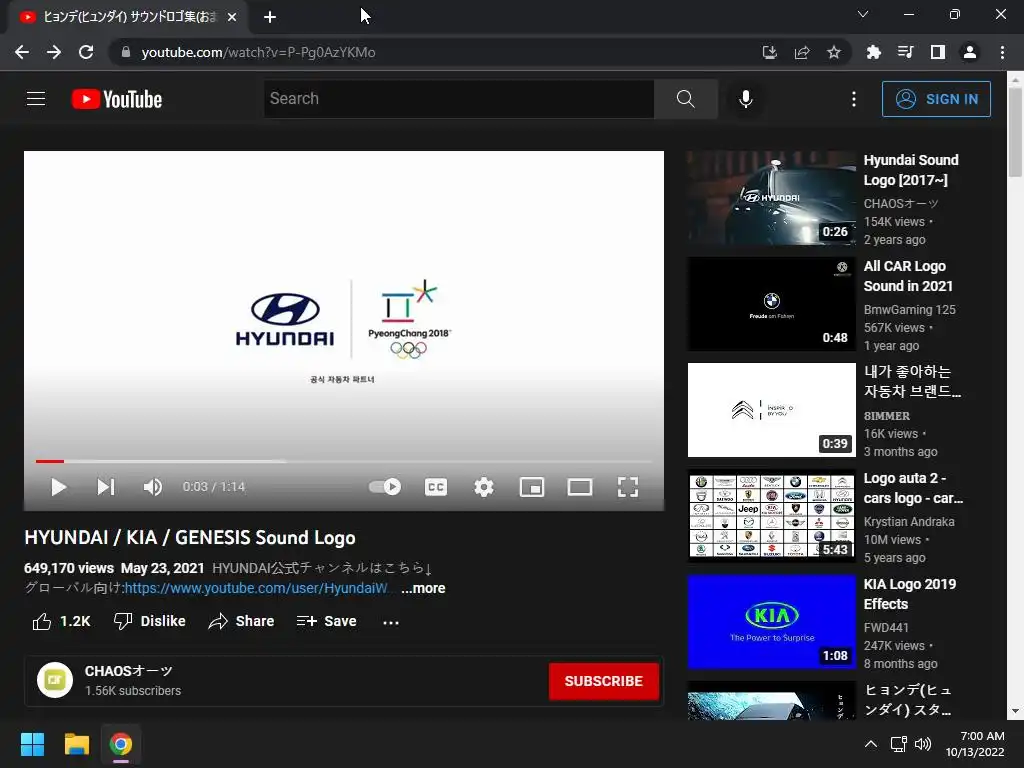Skip to the next video
1024x768 pixels.
[105, 487]
